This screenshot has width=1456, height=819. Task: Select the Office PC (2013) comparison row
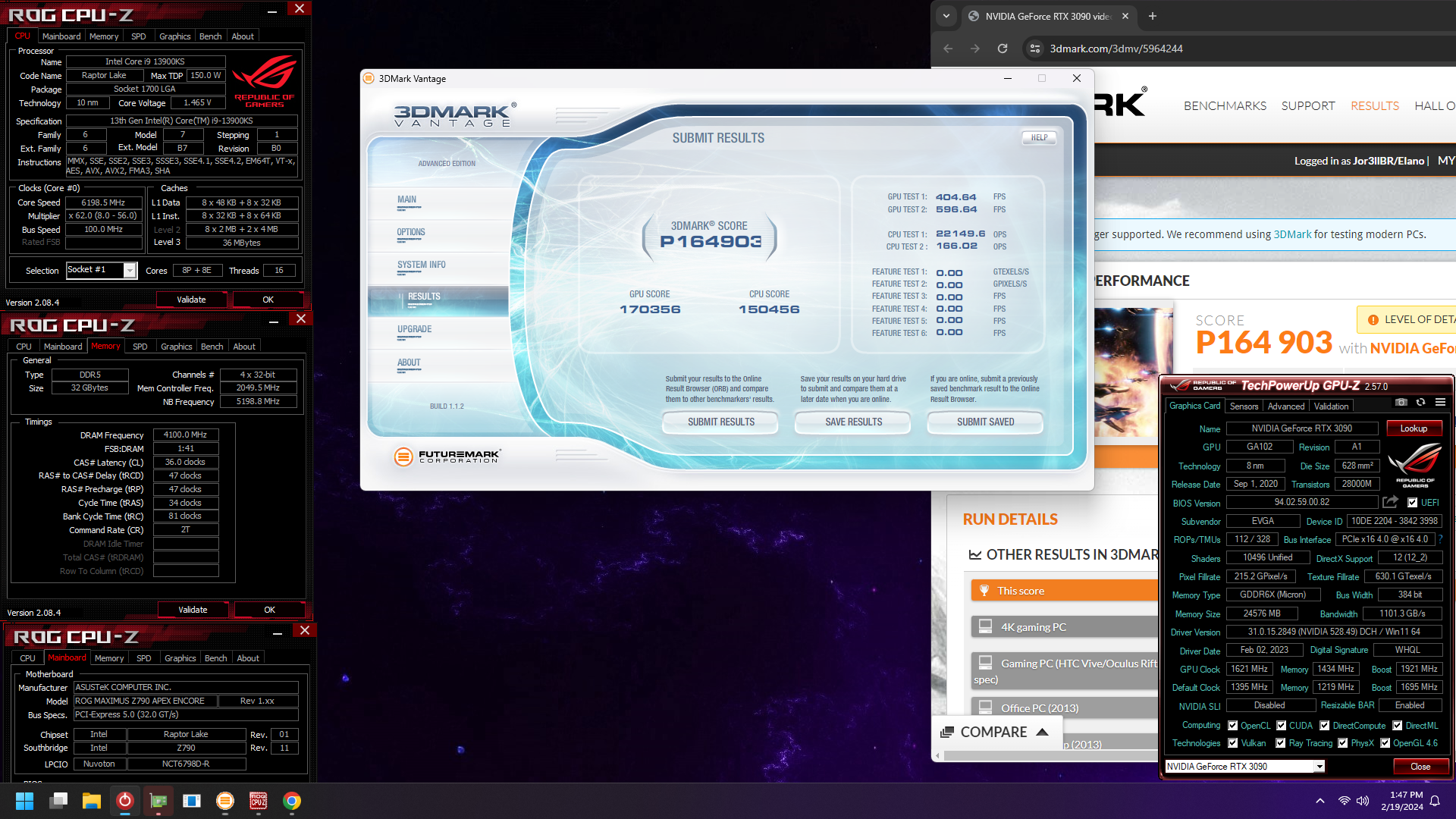pos(1065,708)
